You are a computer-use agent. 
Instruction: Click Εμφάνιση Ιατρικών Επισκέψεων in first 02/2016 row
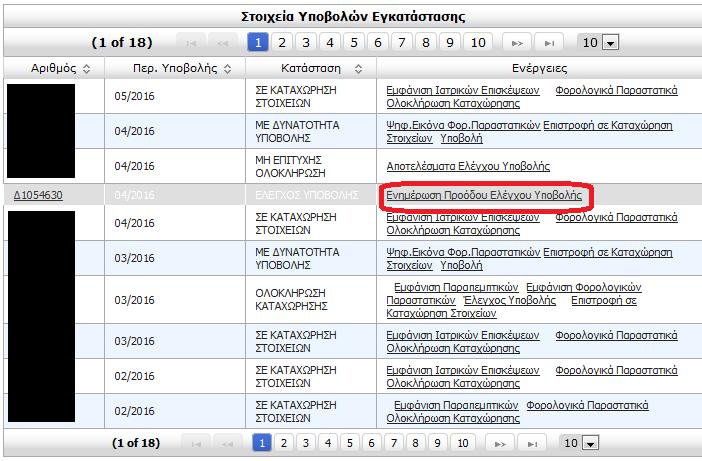pyautogui.click(x=463, y=371)
